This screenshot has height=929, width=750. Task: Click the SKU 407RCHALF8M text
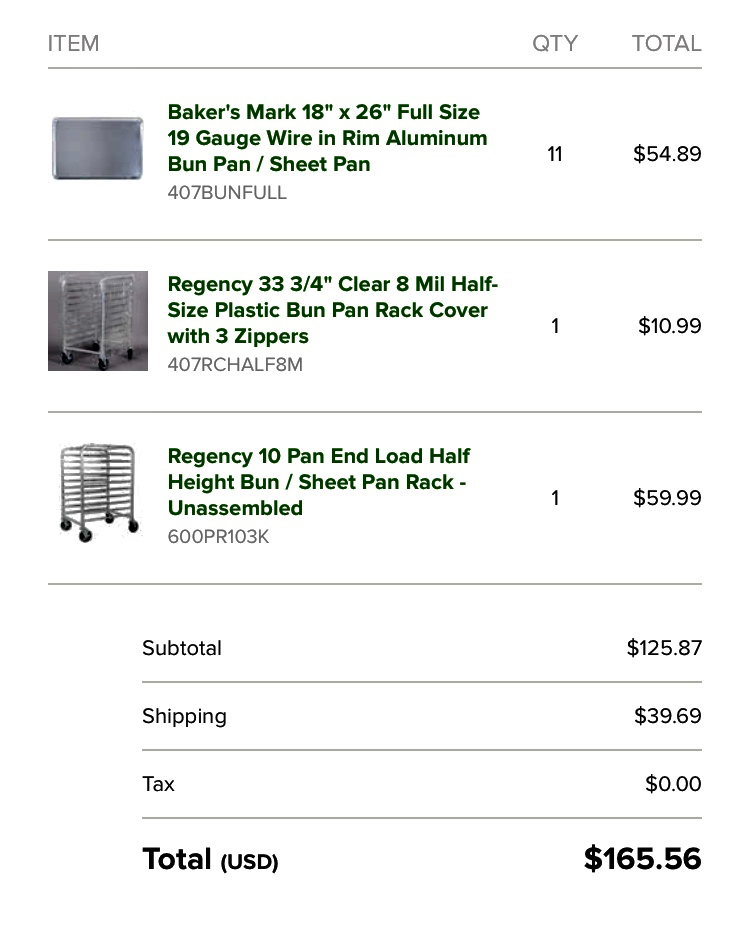[235, 365]
